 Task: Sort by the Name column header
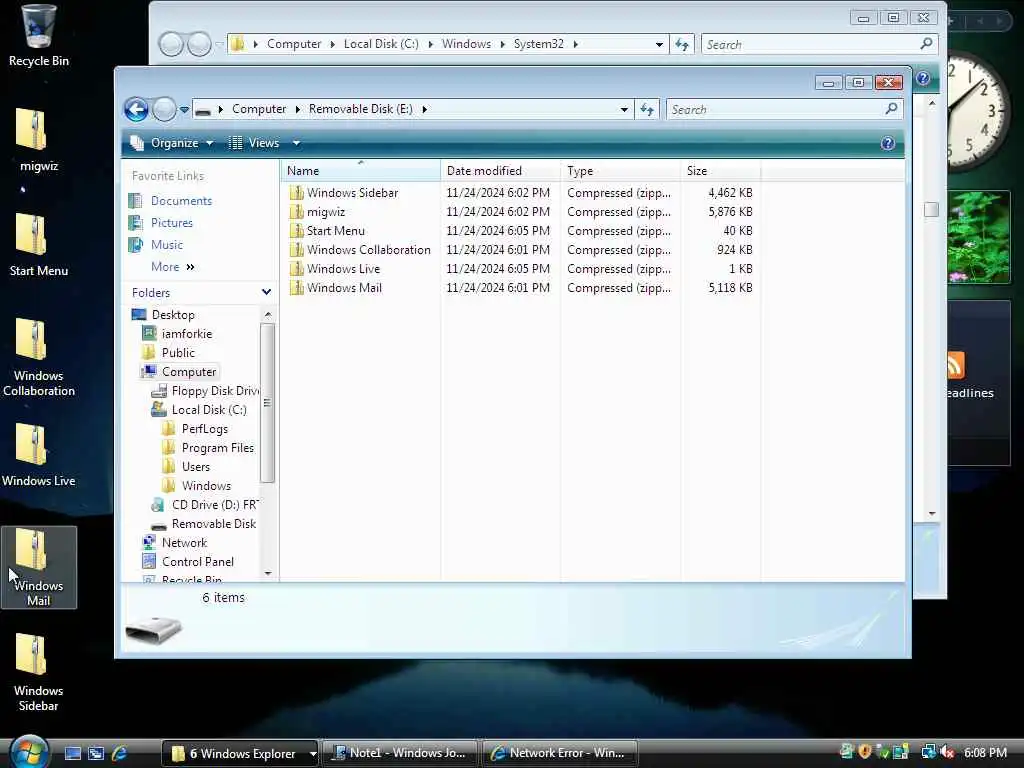click(361, 170)
